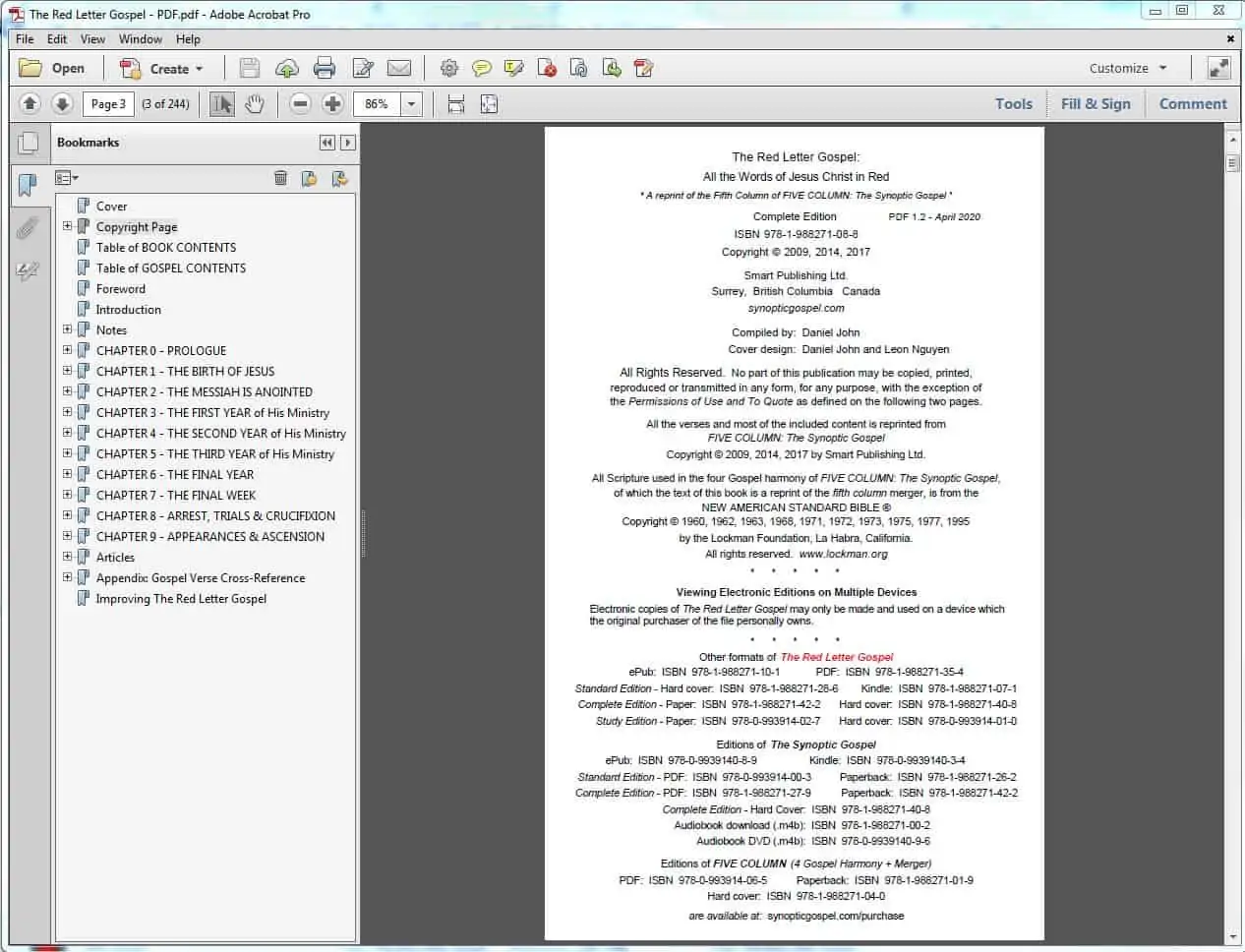Open the File menu
Screen dimensions: 1245x952
(x=25, y=39)
